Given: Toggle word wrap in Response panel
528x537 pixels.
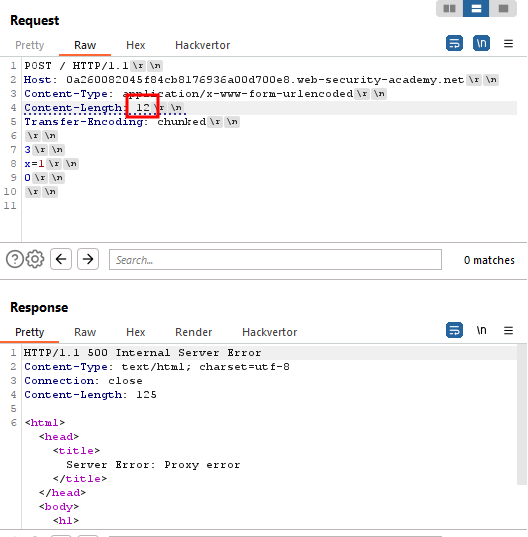Looking at the screenshot, I should [x=454, y=330].
